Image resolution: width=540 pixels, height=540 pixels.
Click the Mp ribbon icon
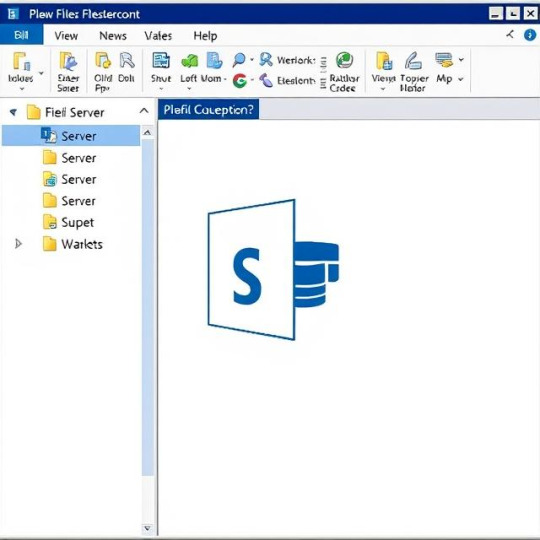[444, 60]
